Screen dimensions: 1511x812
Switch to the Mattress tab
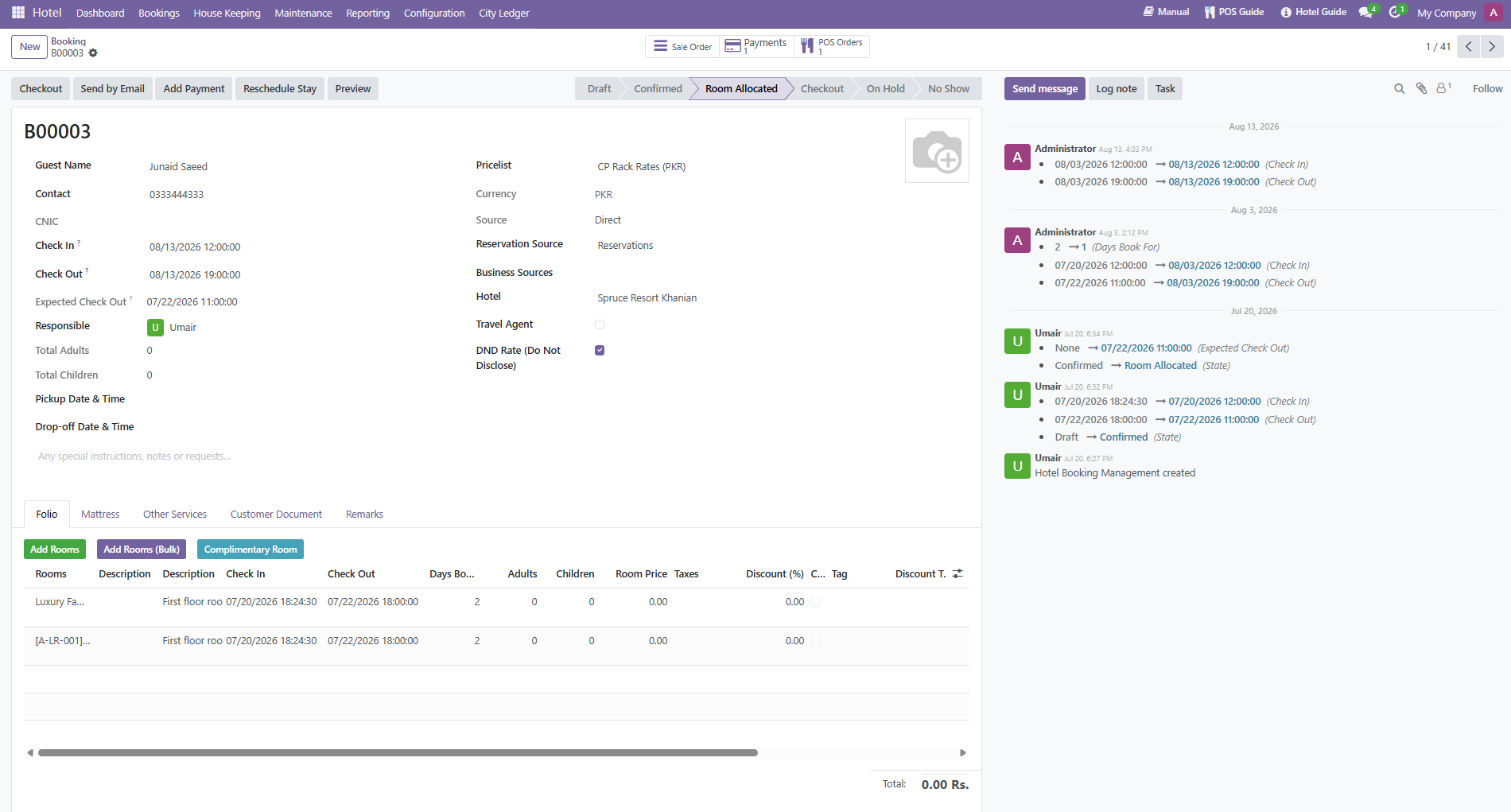pos(100,515)
